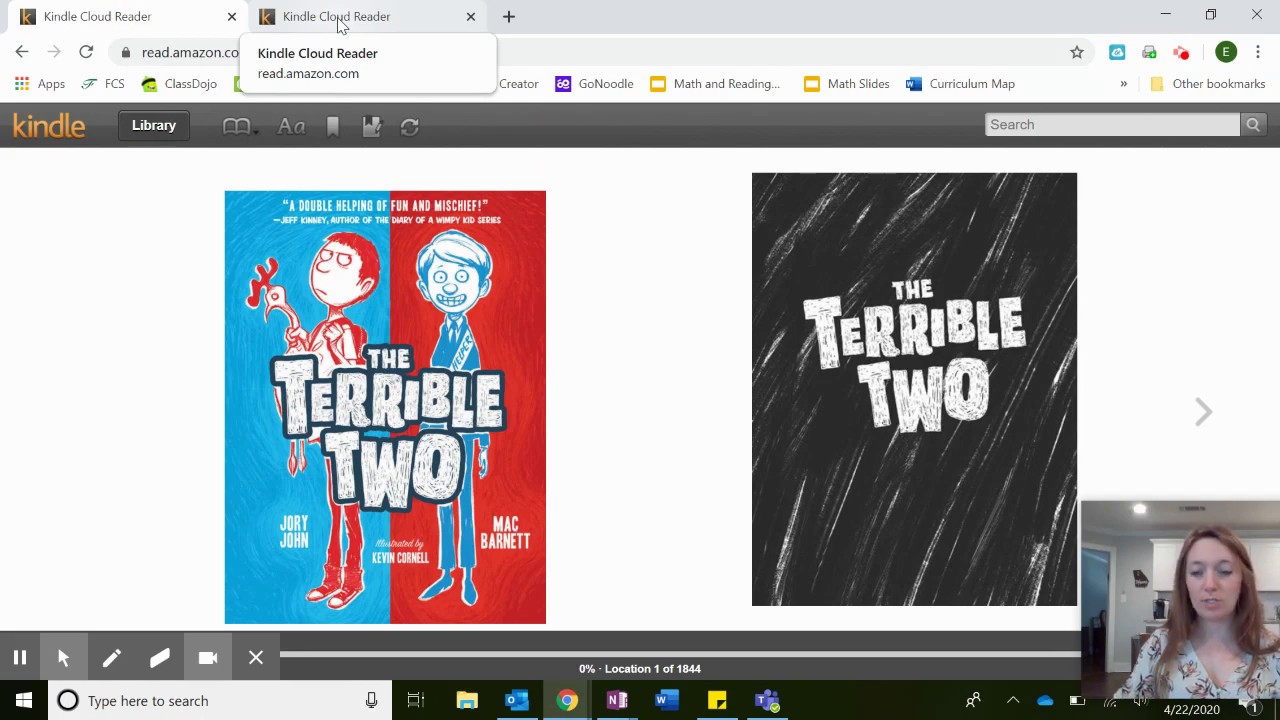The width and height of the screenshot is (1280, 720).
Task: Go to the next page arrow
Action: pos(1203,411)
